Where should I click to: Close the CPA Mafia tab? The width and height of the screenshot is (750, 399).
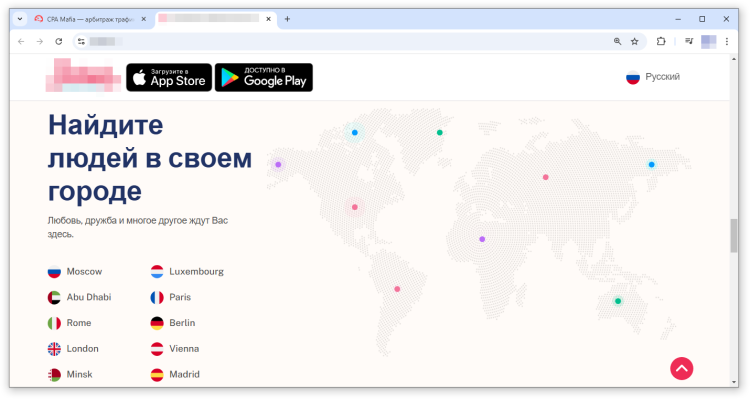tap(143, 19)
